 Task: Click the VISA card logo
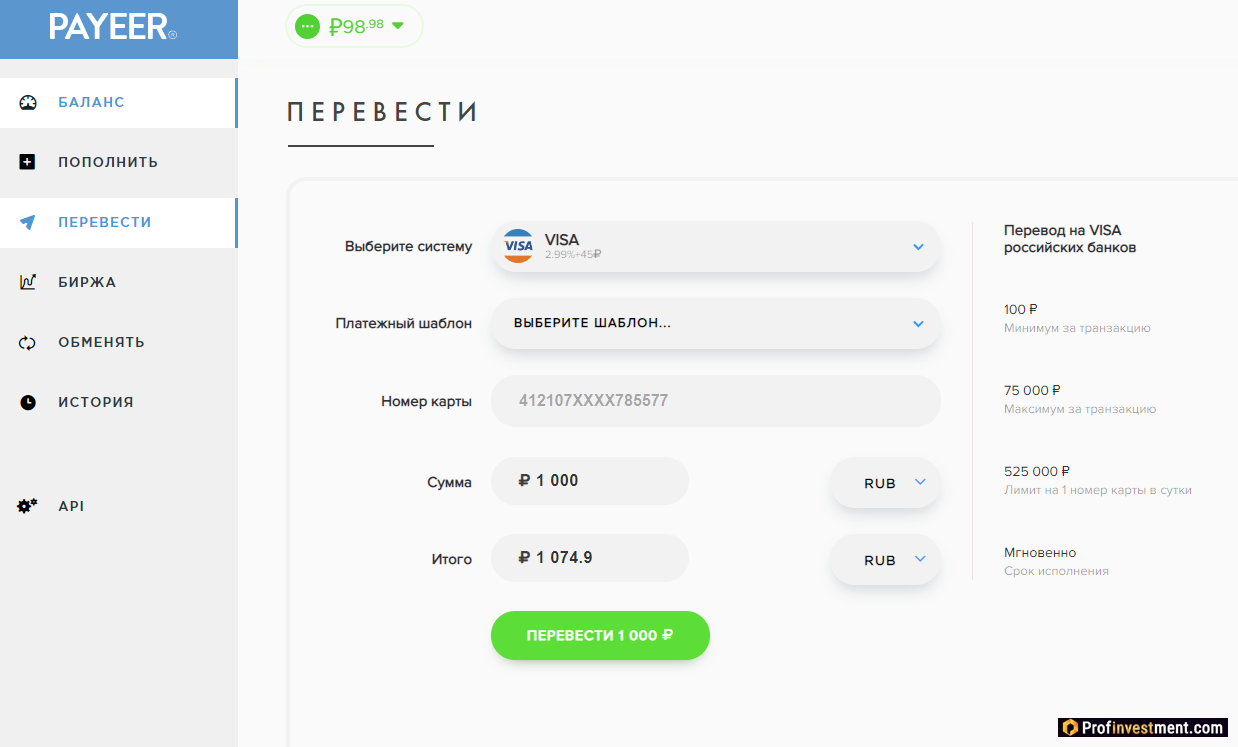tap(518, 246)
